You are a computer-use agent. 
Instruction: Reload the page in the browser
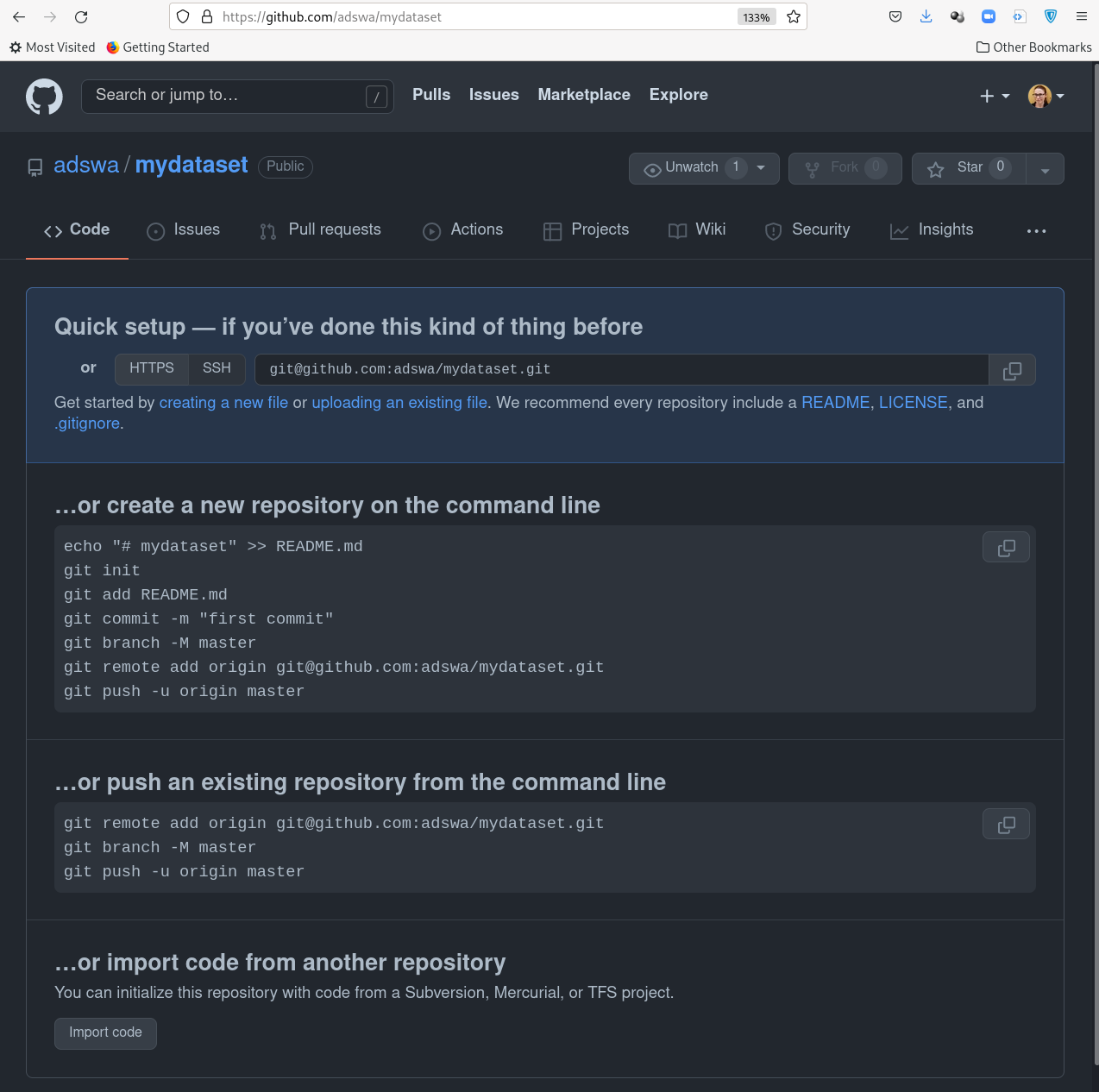81,17
